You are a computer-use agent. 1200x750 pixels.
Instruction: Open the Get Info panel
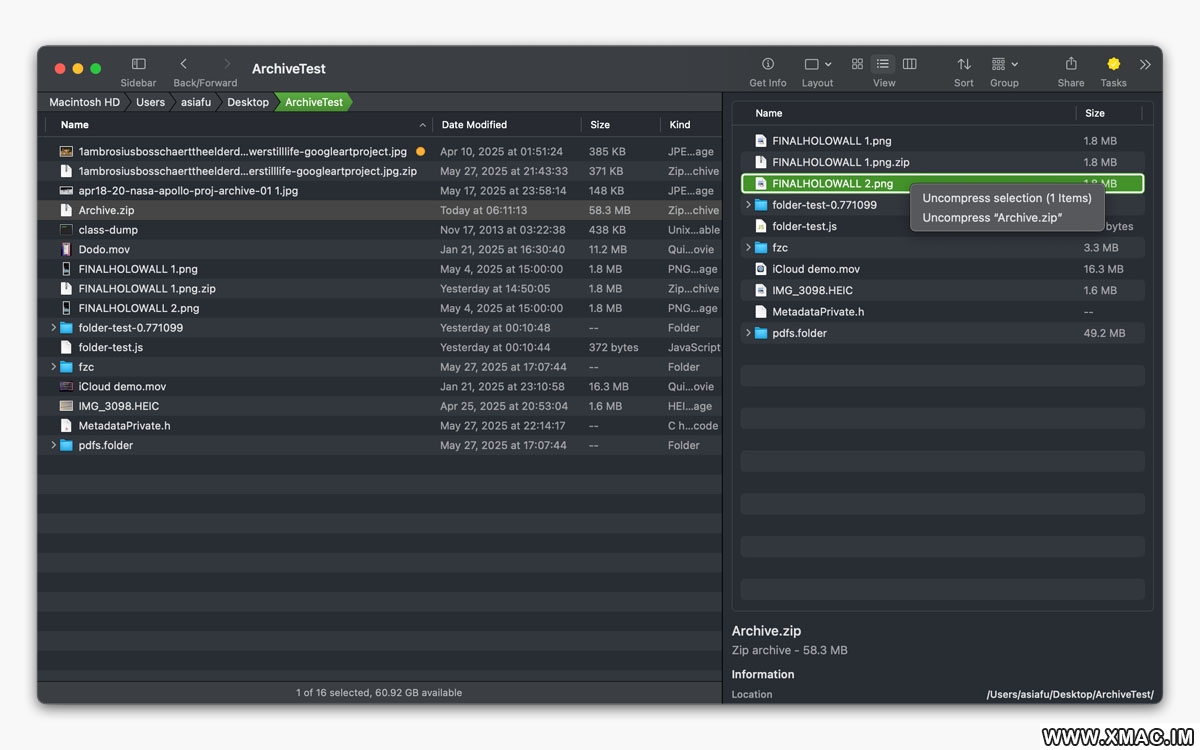point(767,64)
